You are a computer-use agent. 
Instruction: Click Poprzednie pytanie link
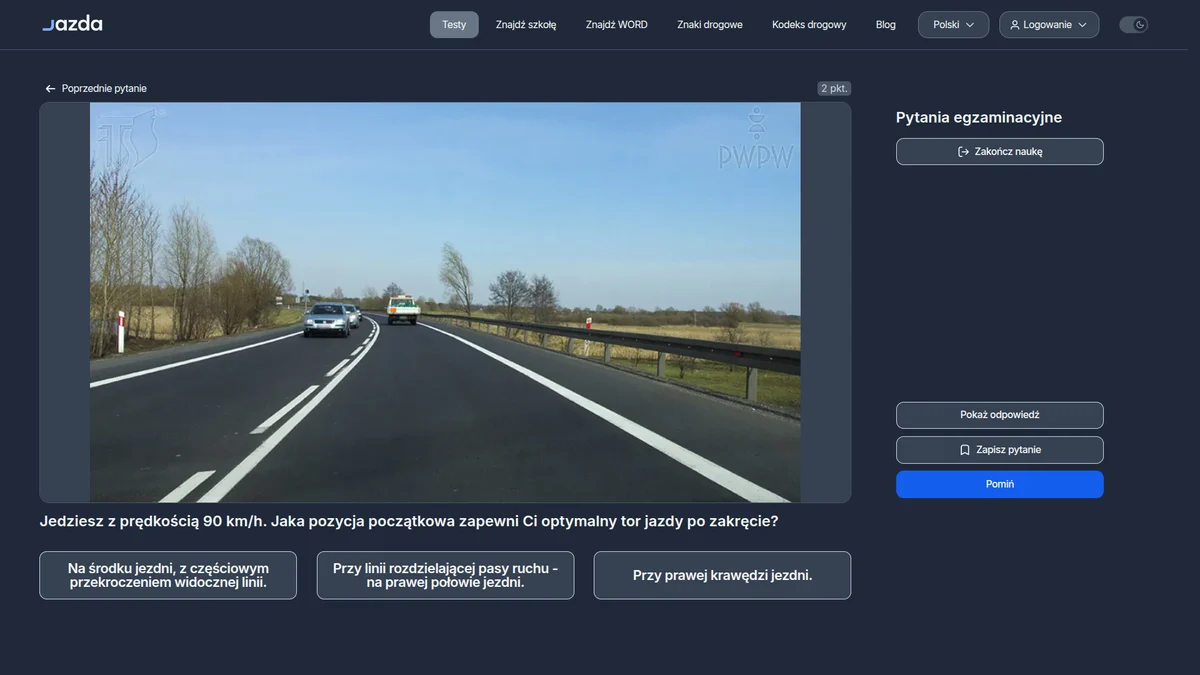pos(96,89)
